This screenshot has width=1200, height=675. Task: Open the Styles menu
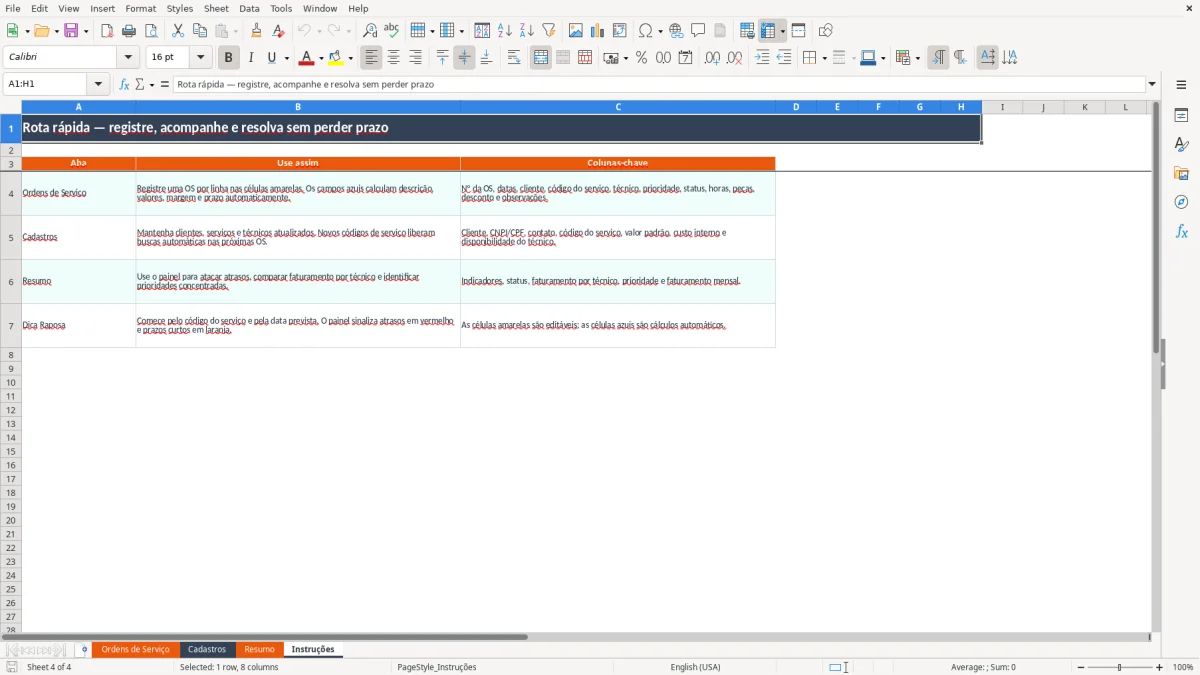click(x=180, y=8)
